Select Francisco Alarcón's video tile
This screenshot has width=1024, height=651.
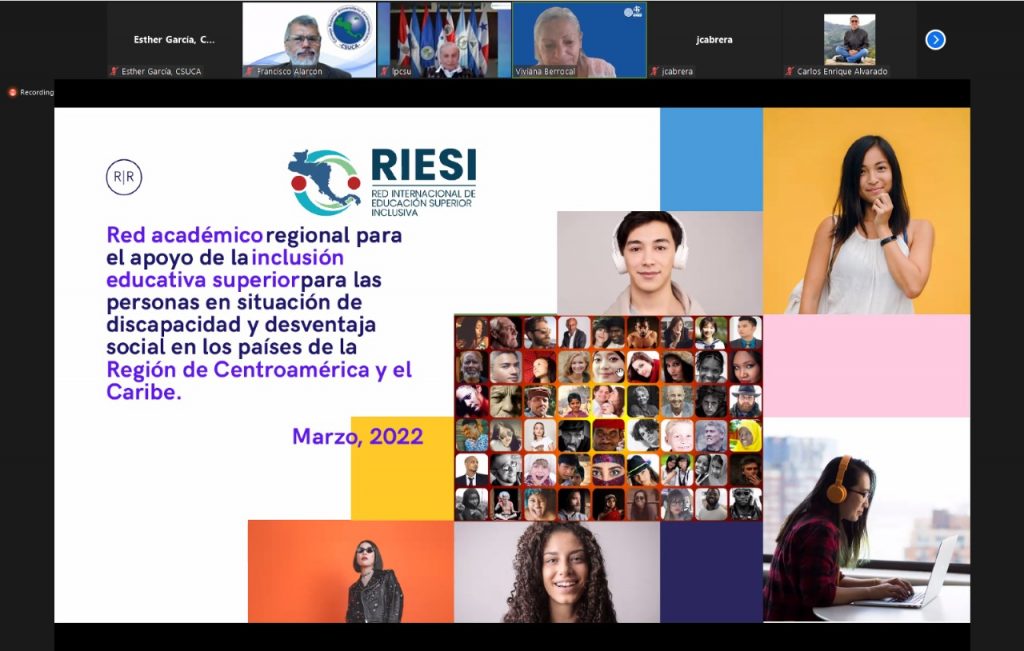pos(309,38)
